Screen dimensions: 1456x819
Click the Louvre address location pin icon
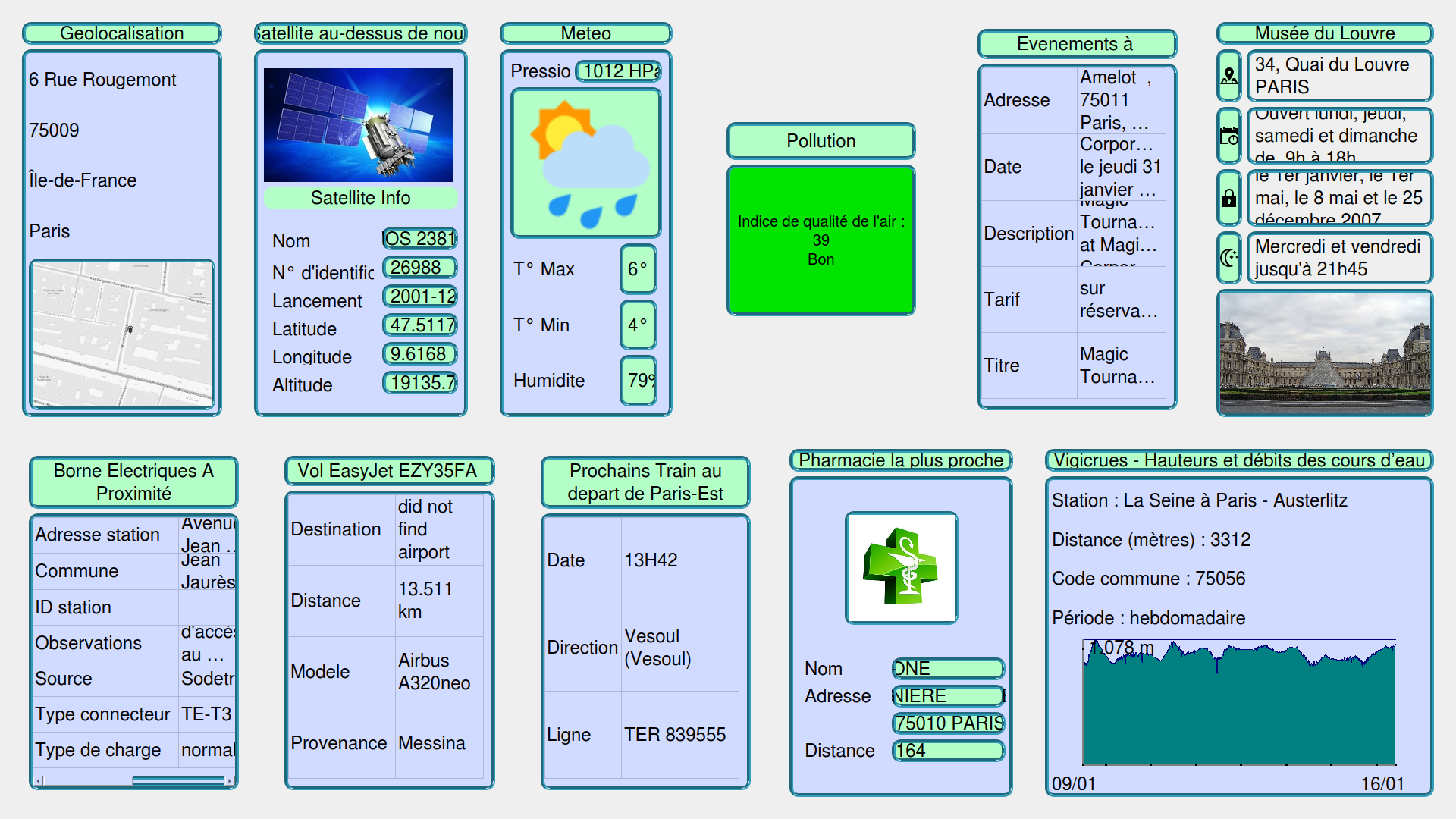click(x=1228, y=76)
